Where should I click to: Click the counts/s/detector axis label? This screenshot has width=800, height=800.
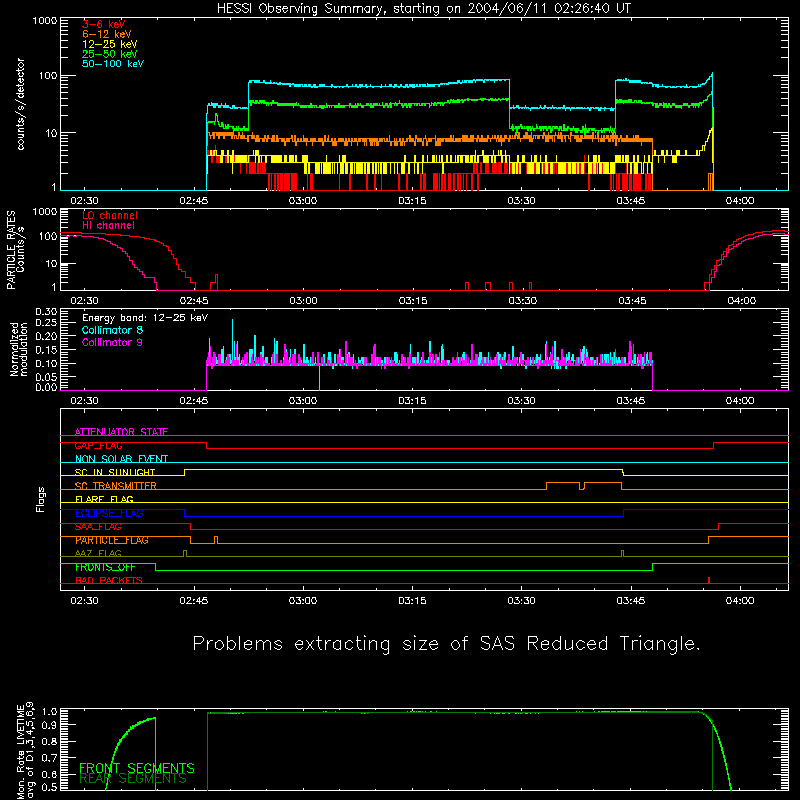pyautogui.click(x=20, y=104)
